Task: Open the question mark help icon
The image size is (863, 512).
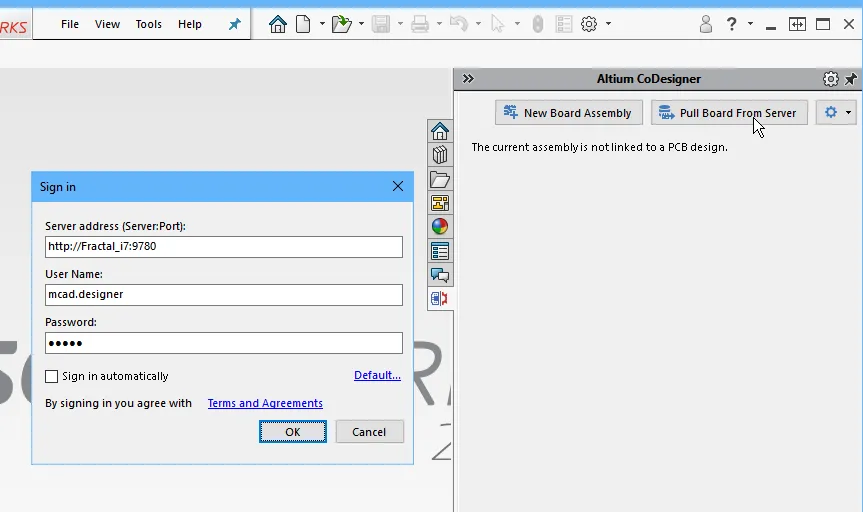Action: pyautogui.click(x=731, y=24)
